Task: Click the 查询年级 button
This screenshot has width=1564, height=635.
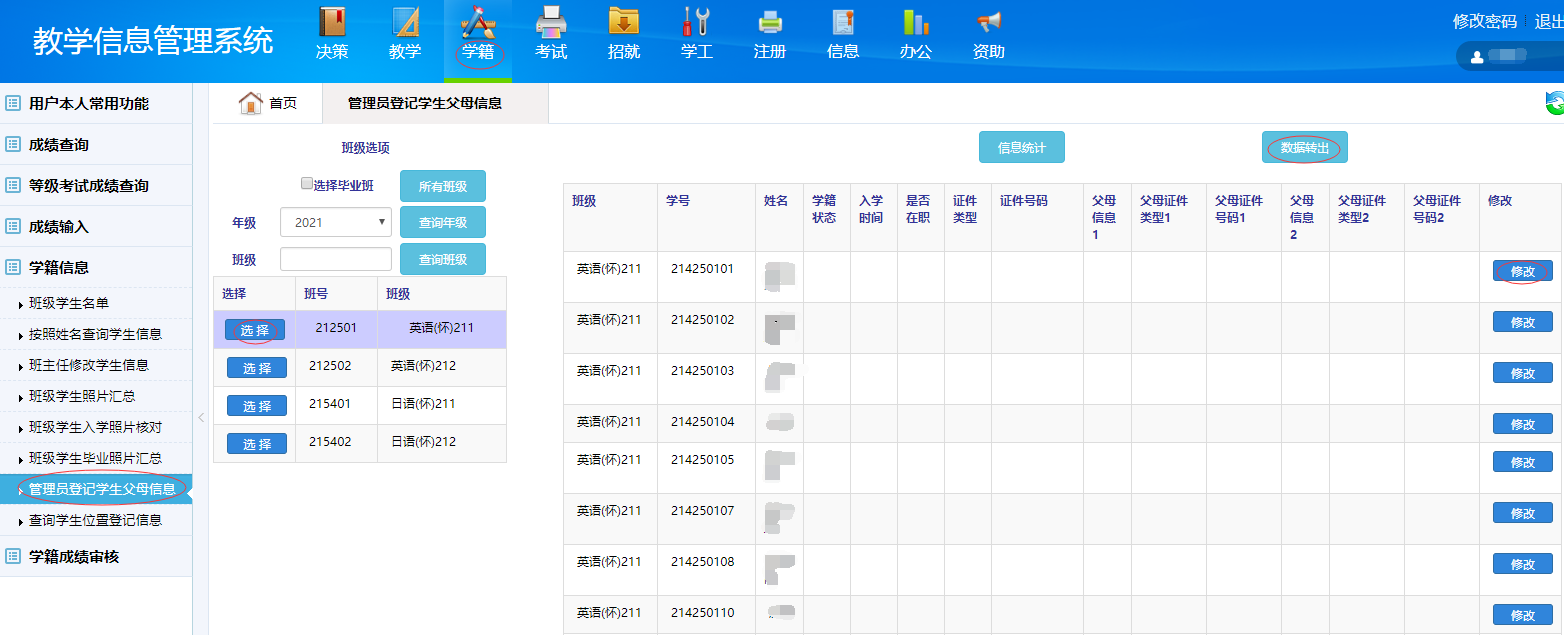Action: coord(443,222)
